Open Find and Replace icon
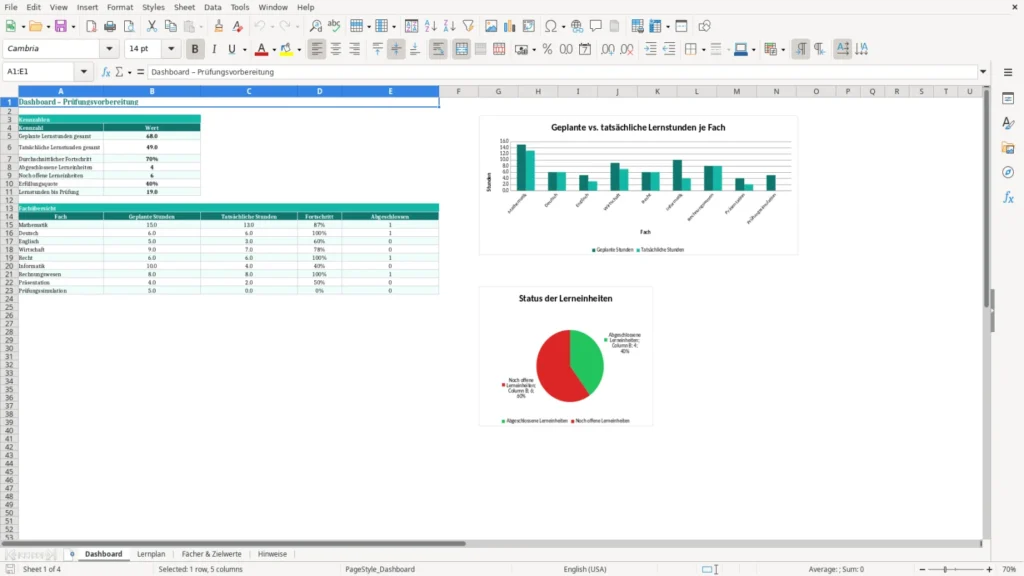The height and width of the screenshot is (576, 1024). click(x=315, y=26)
